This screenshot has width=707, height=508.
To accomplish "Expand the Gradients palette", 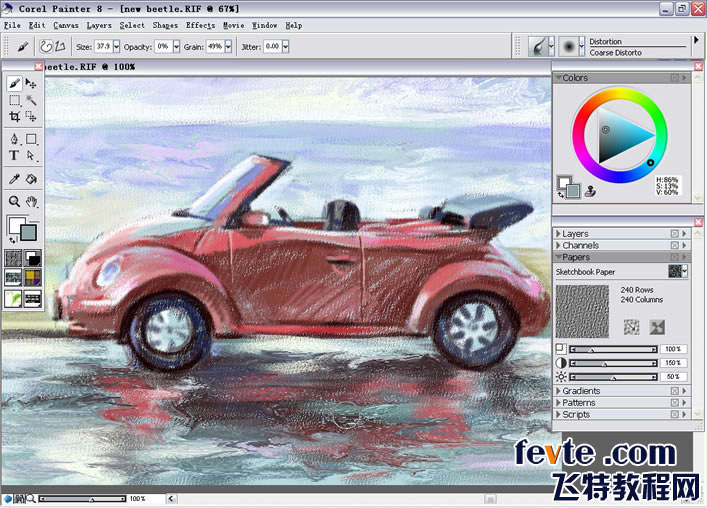I will pos(558,391).
